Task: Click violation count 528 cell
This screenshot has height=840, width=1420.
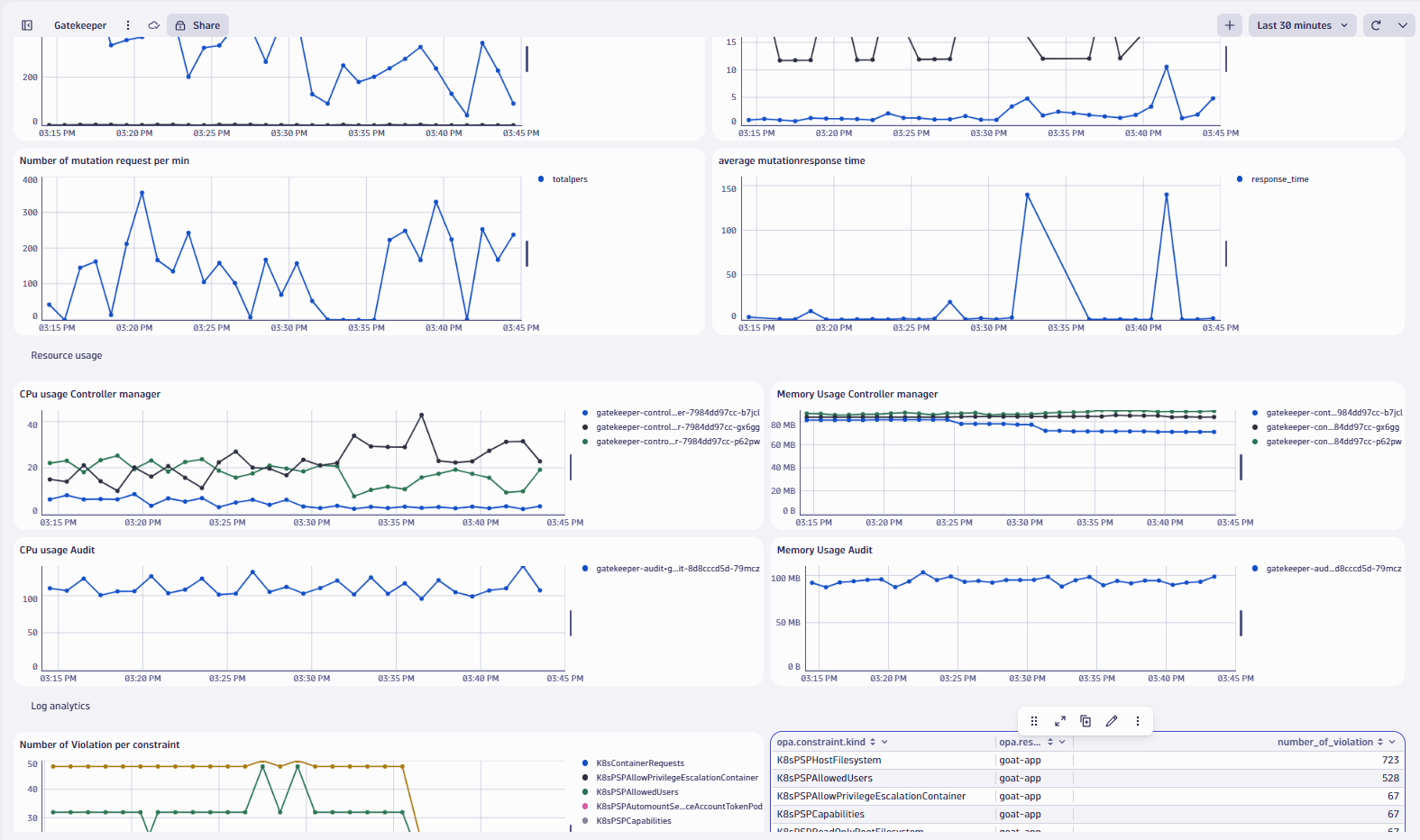Action: click(x=1238, y=779)
